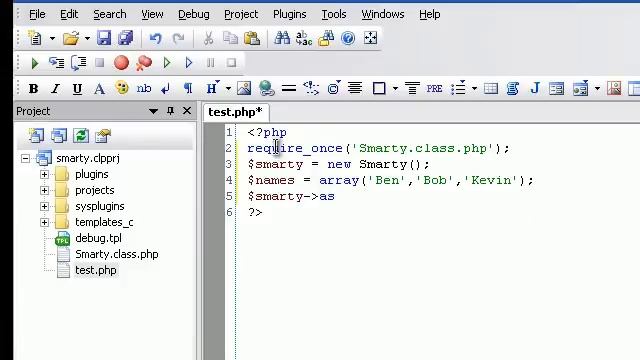Click the green Run script icon
The image size is (640, 360).
pyautogui.click(x=35, y=63)
